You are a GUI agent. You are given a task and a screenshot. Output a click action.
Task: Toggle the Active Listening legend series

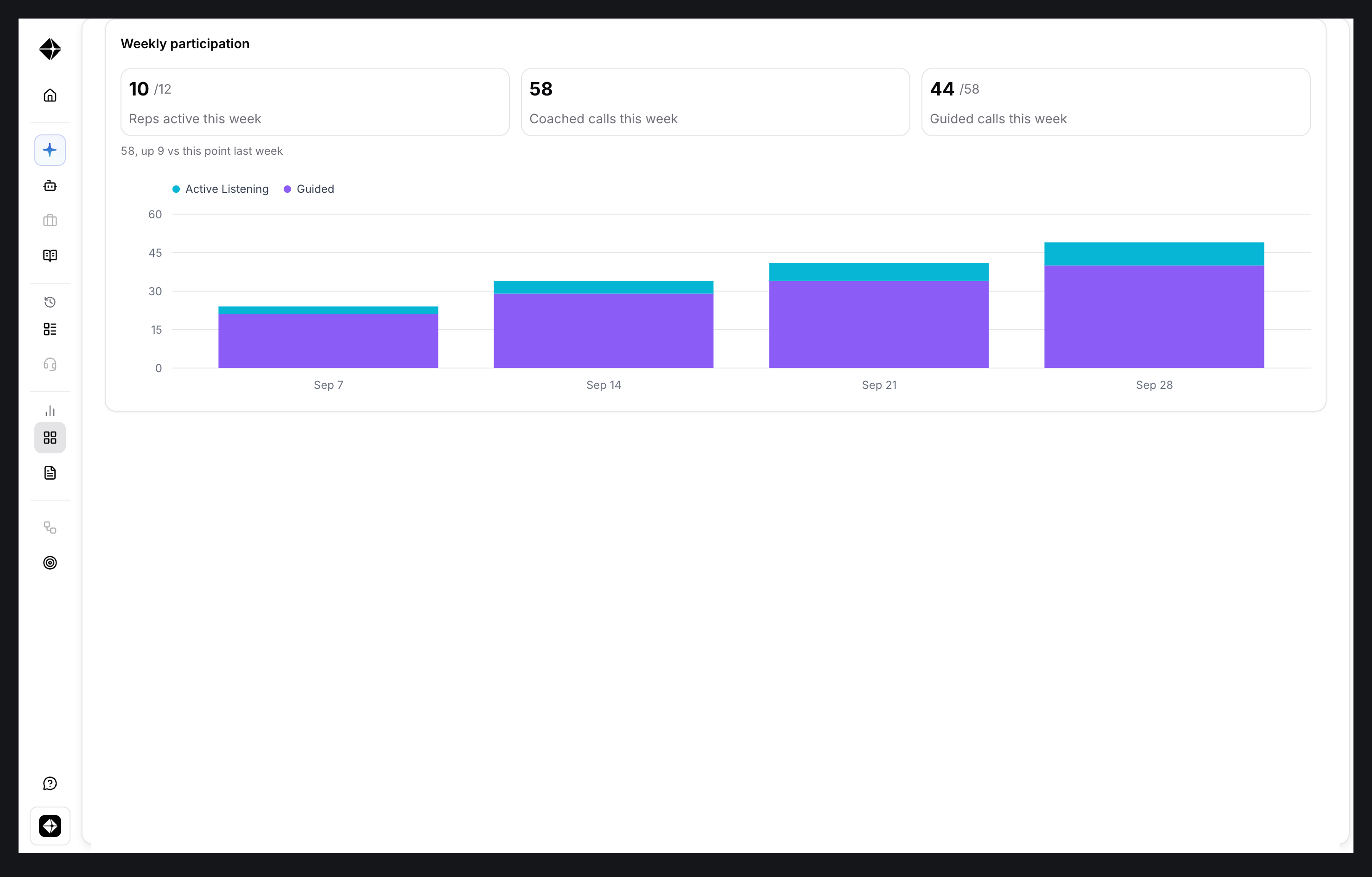click(x=221, y=189)
